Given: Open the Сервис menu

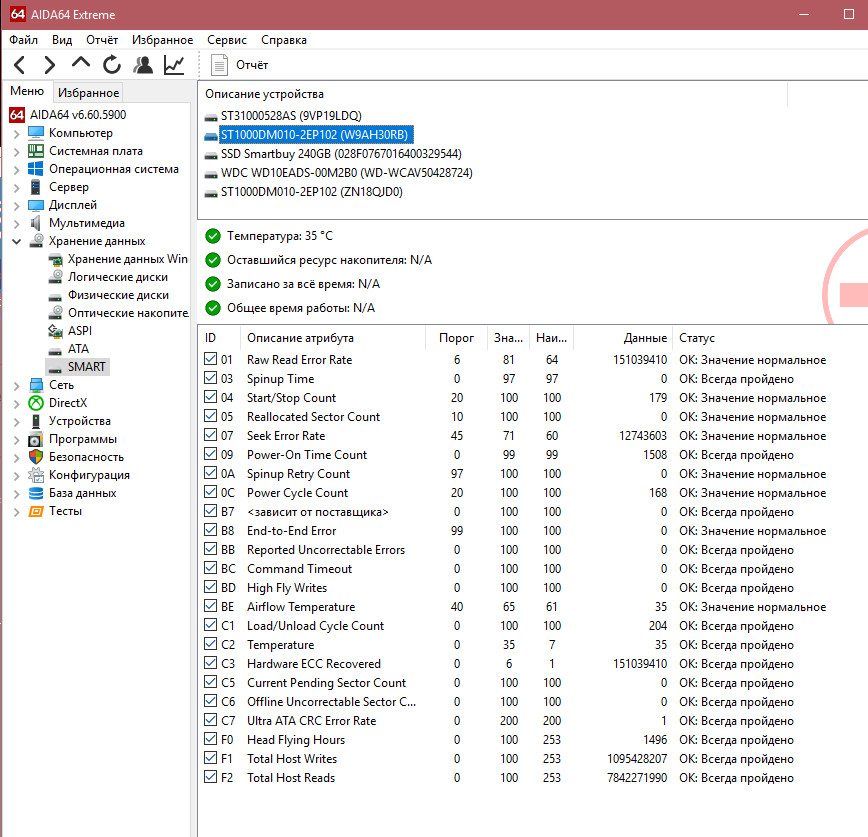Looking at the screenshot, I should point(226,40).
